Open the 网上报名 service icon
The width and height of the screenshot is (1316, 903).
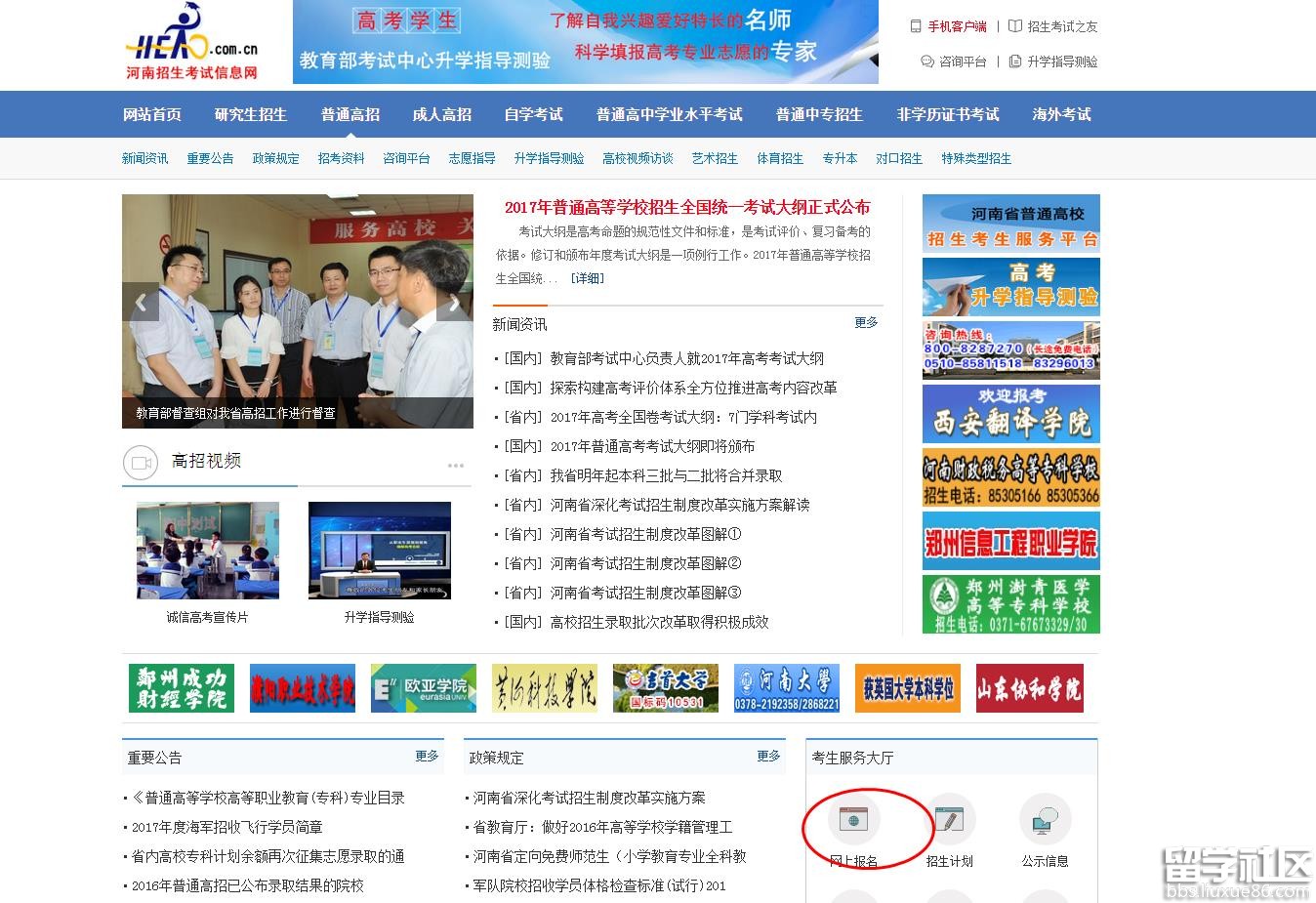853,820
